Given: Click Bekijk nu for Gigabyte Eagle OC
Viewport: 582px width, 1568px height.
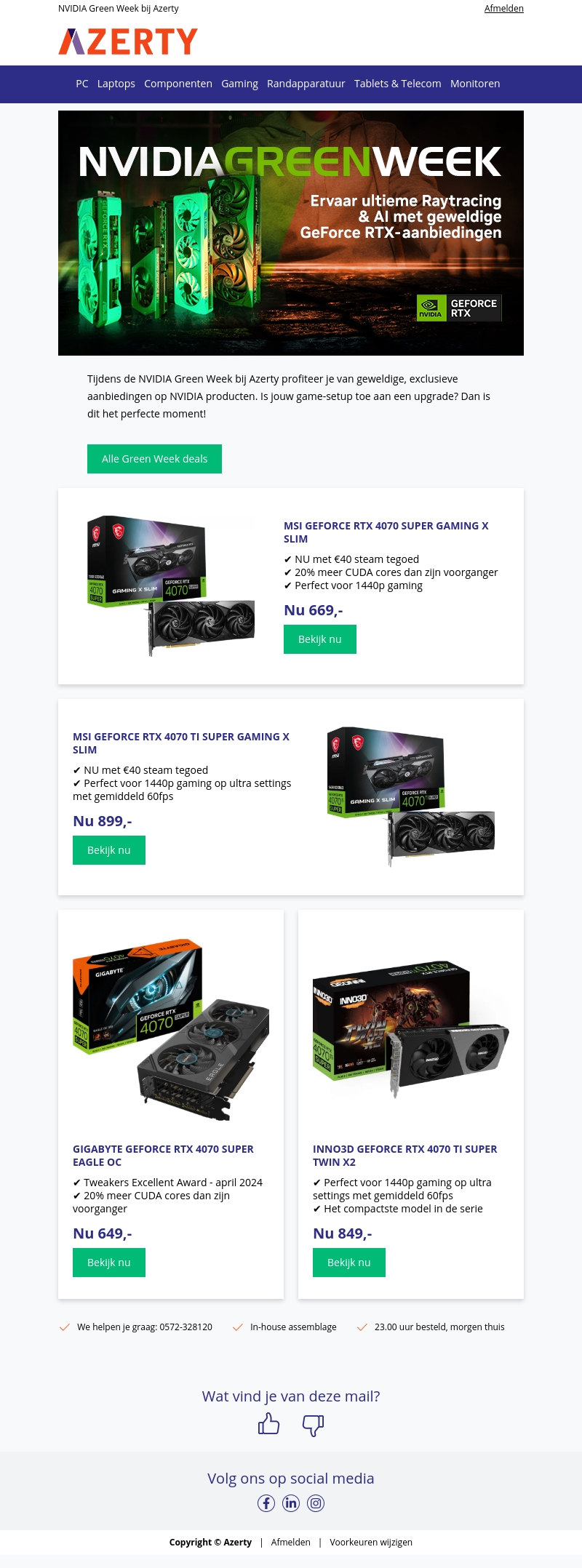Looking at the screenshot, I should coord(109,1263).
